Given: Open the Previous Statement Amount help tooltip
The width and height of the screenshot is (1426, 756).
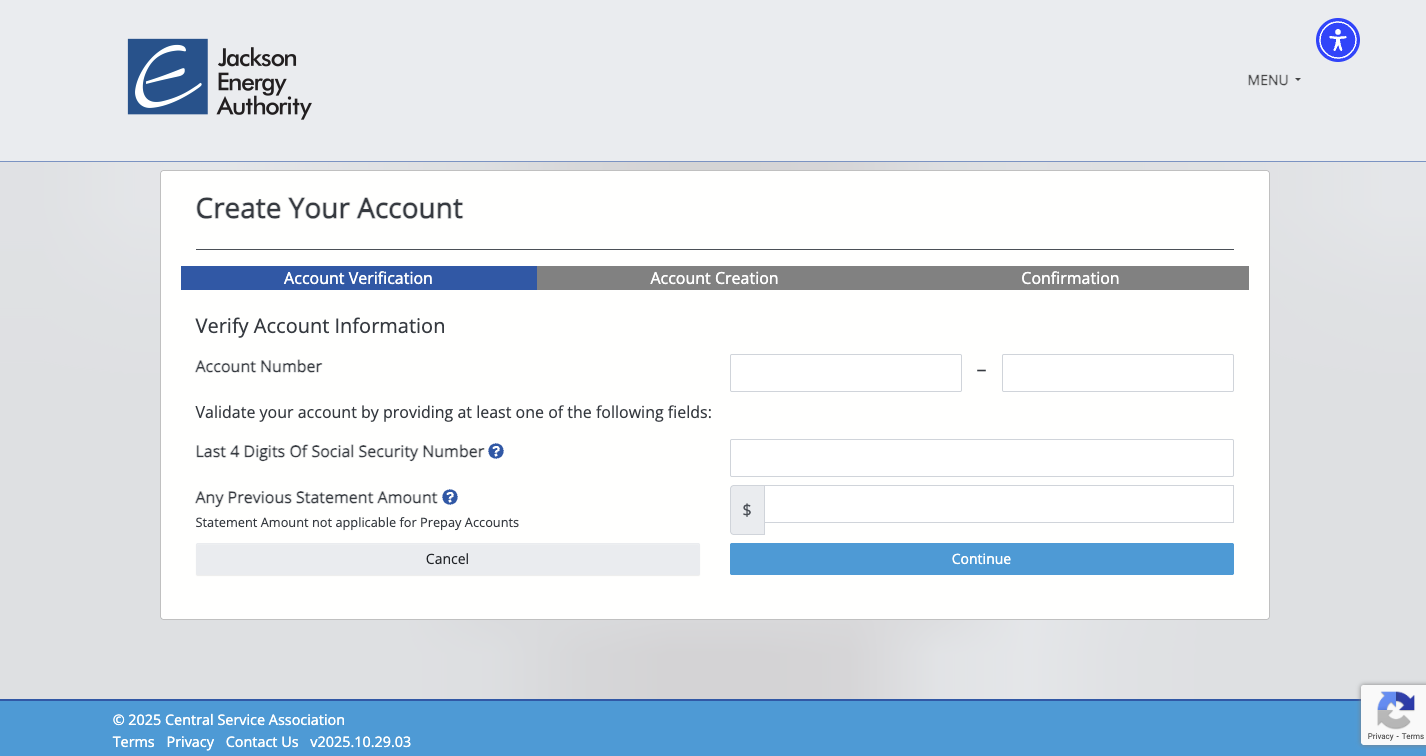Looking at the screenshot, I should (450, 497).
